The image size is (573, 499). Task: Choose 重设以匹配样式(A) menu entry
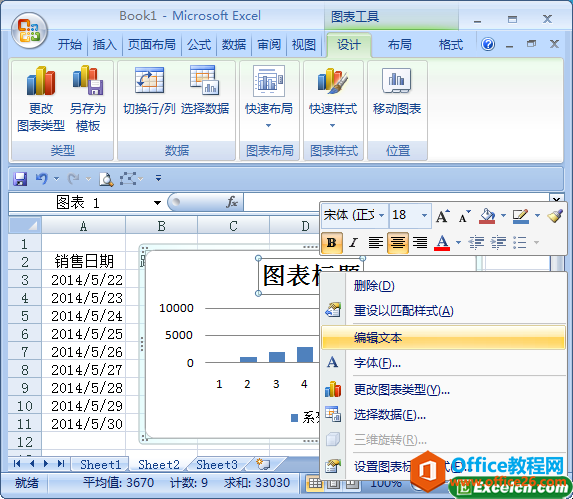(443, 311)
